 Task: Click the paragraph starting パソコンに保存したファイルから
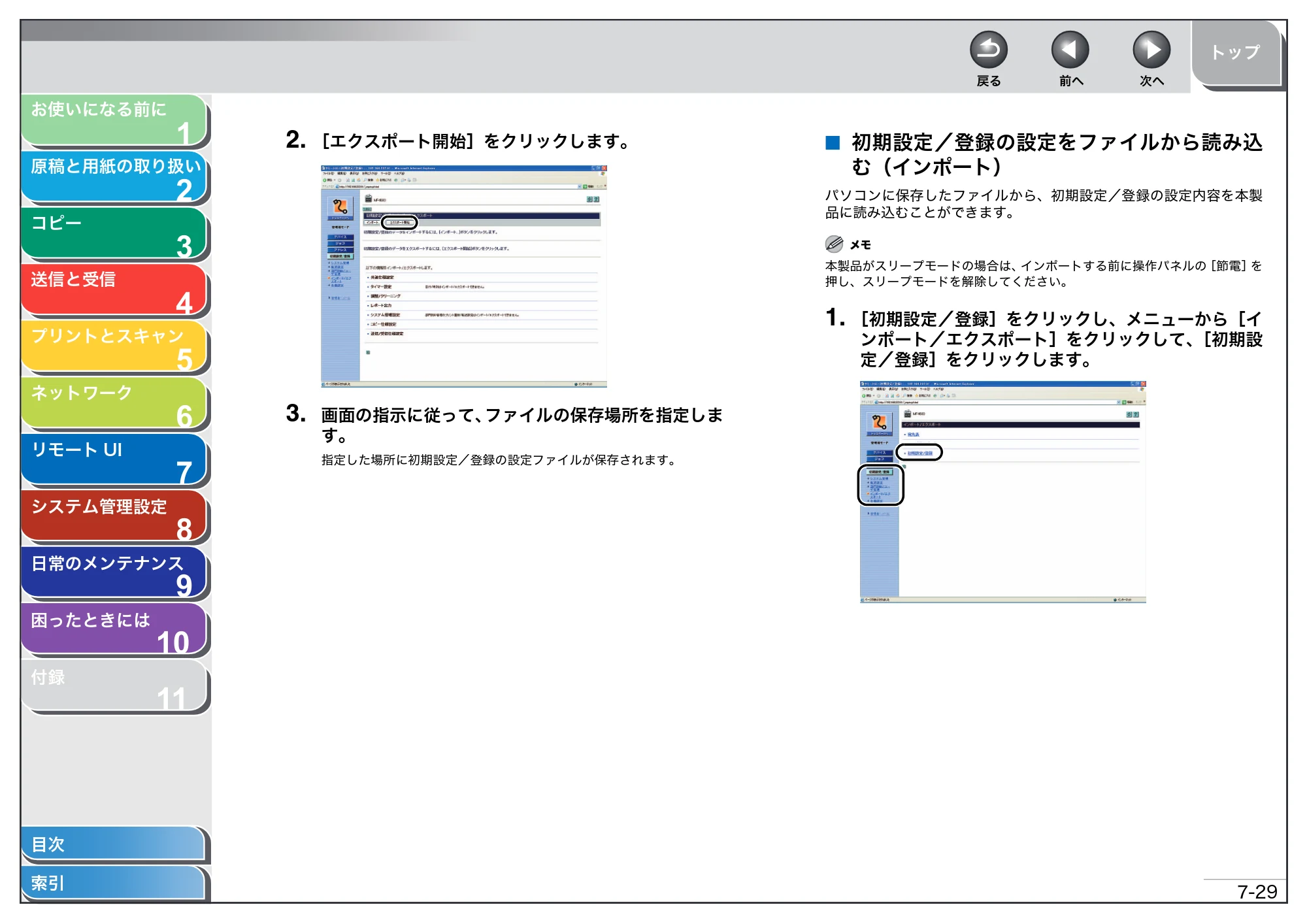coord(1044,204)
